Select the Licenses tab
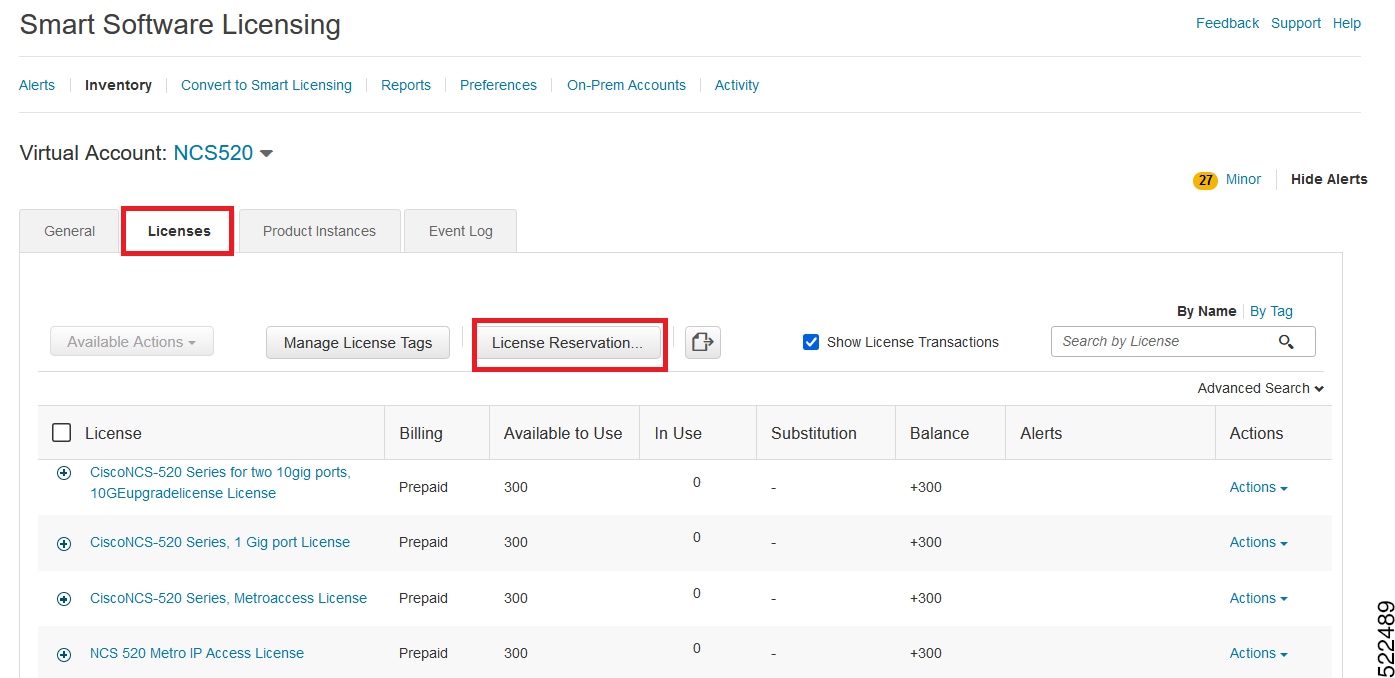 [179, 231]
